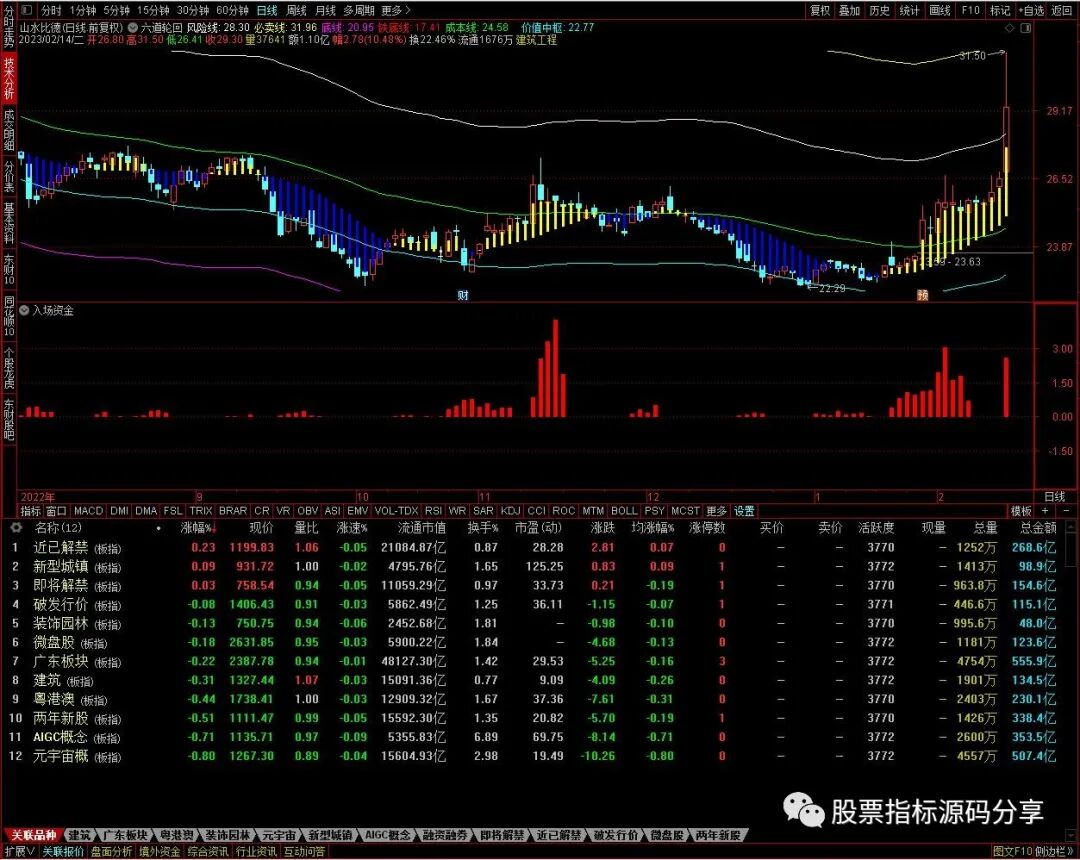1080x860 pixels.
Task: Expand the 扩展 menu at bottom left
Action: (x=20, y=852)
